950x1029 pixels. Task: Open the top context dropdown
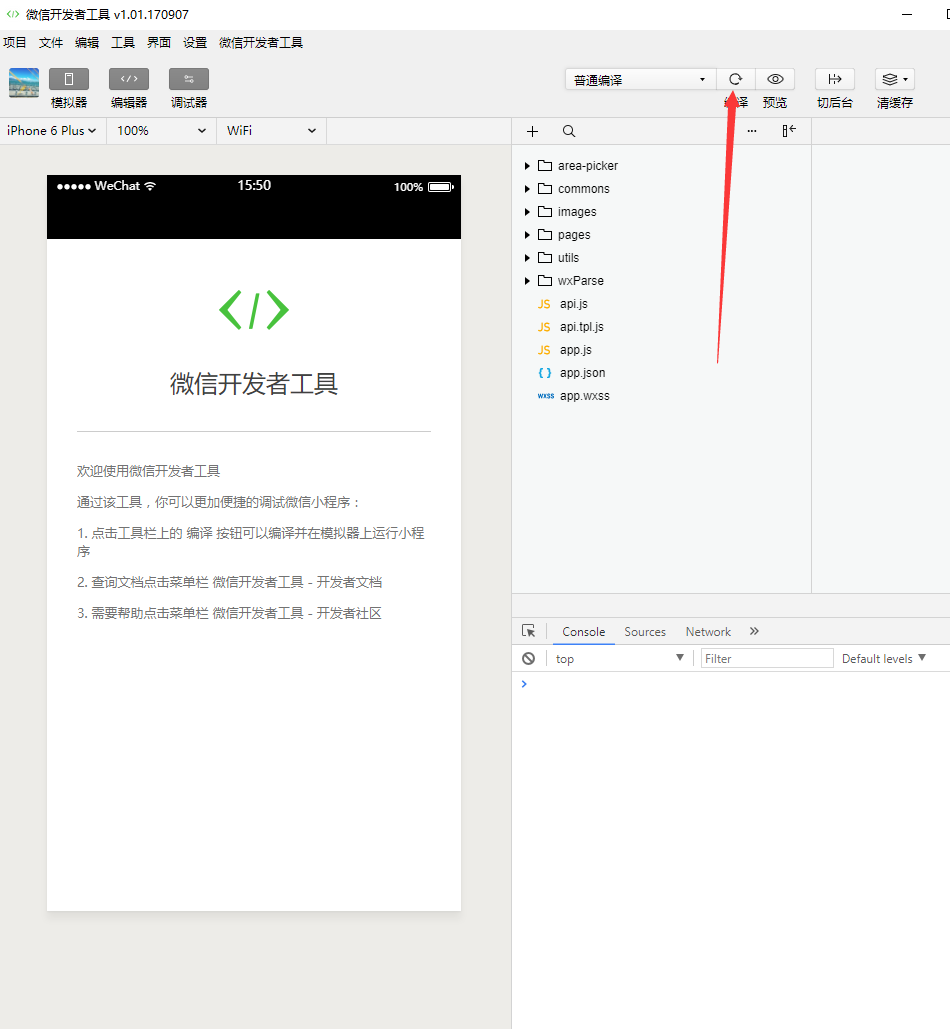coord(619,658)
